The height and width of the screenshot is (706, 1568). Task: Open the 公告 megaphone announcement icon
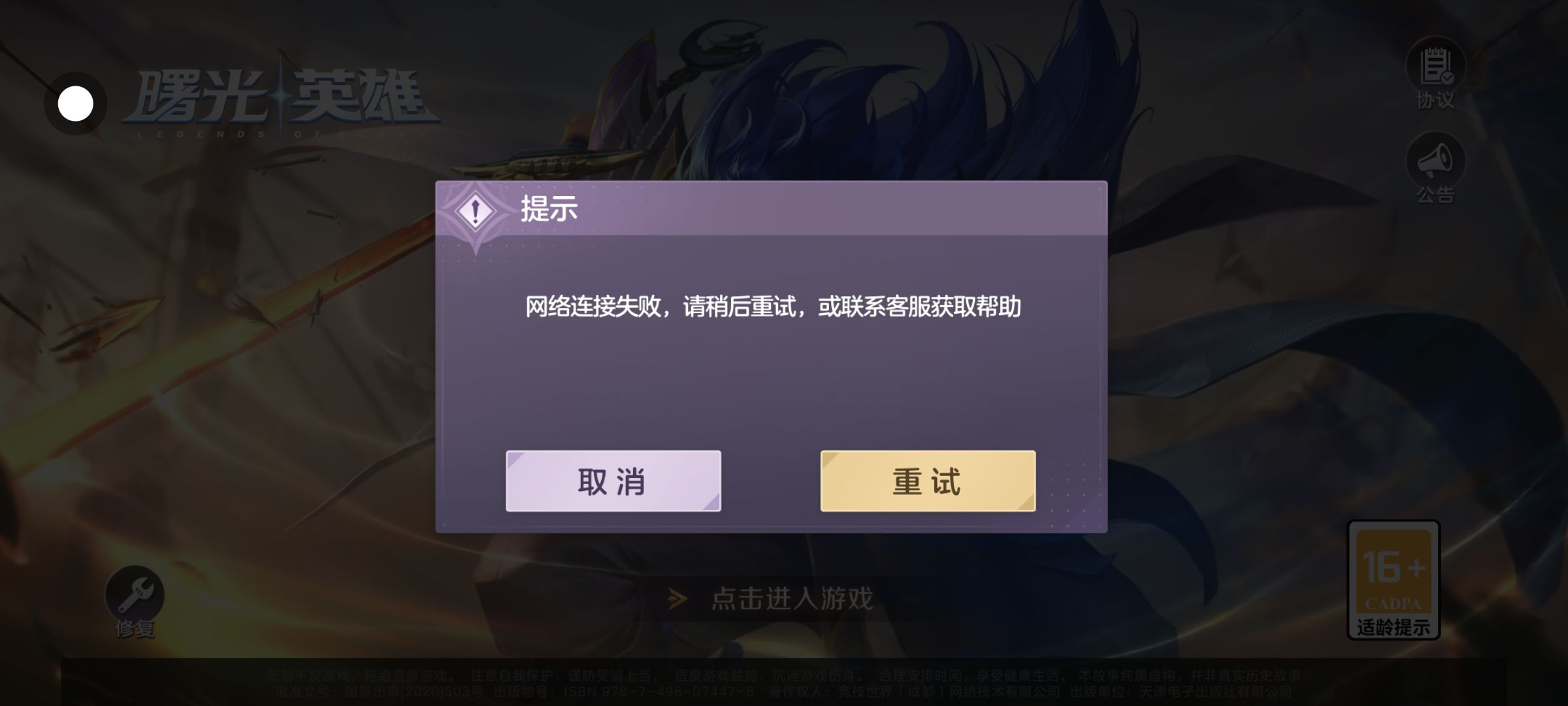pyautogui.click(x=1435, y=161)
